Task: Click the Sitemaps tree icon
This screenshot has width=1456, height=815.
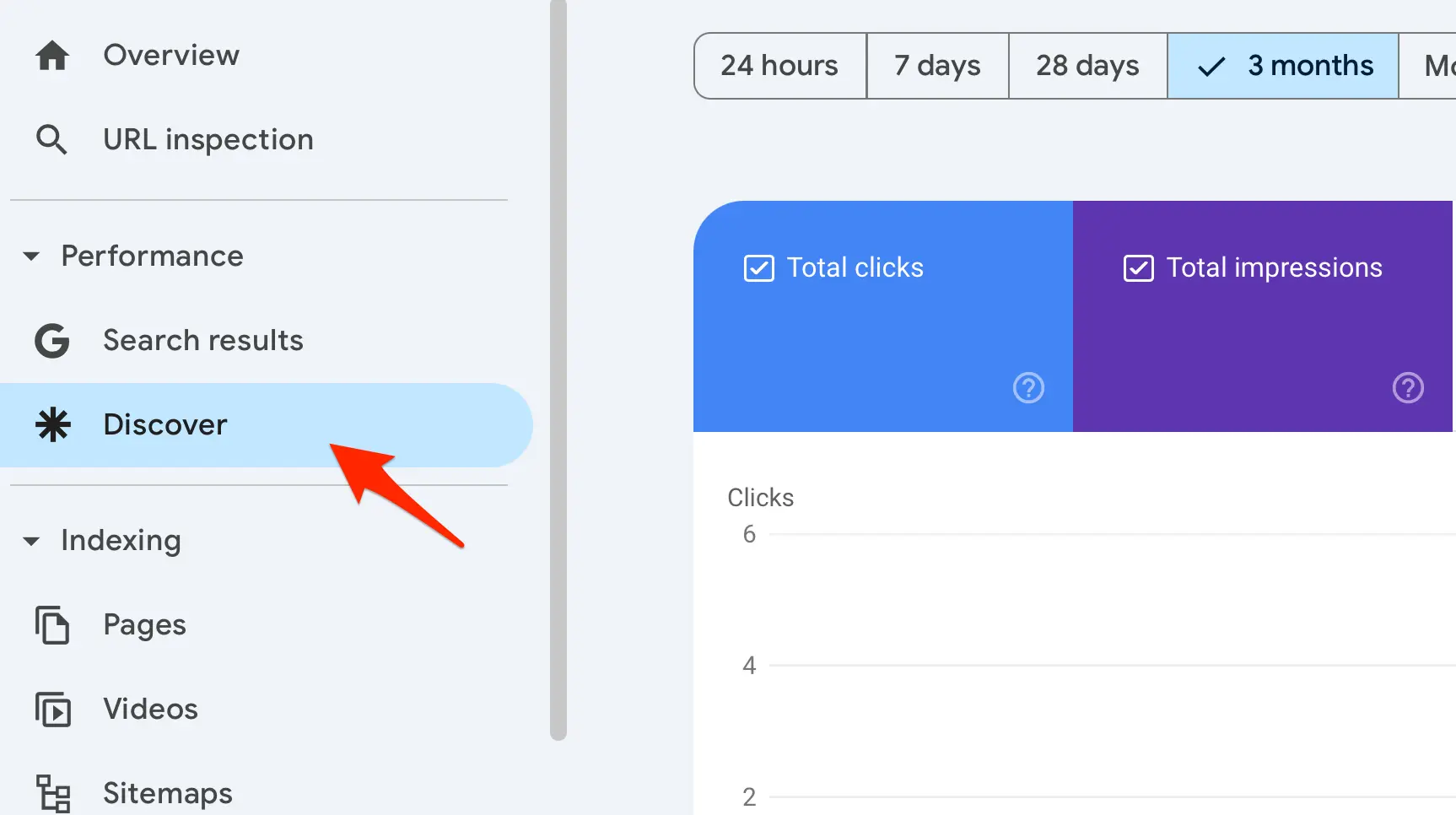Action: [53, 793]
